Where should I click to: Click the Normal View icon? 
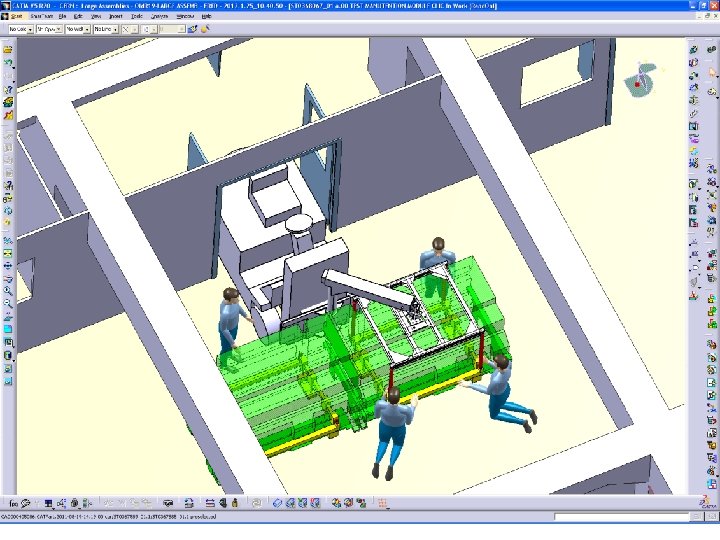[x=8, y=316]
